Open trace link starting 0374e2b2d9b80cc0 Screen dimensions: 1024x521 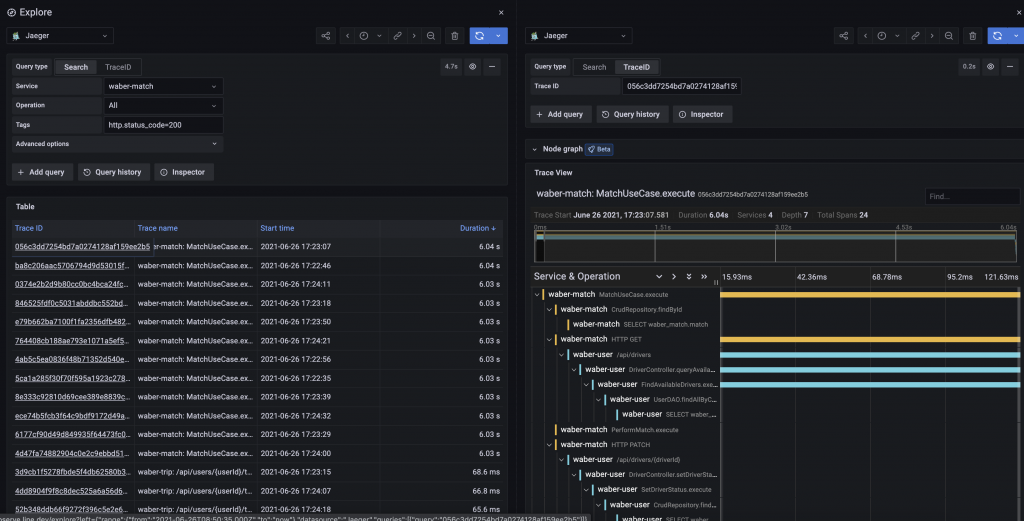[x=72, y=285]
